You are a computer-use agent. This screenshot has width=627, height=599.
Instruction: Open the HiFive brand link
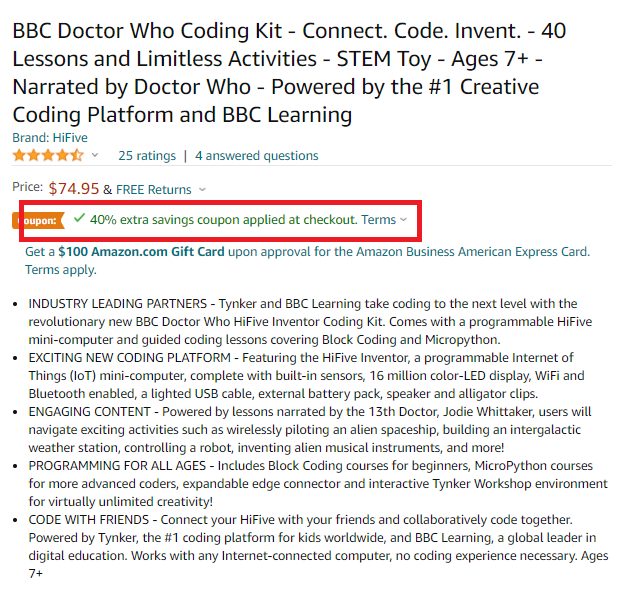coord(50,138)
